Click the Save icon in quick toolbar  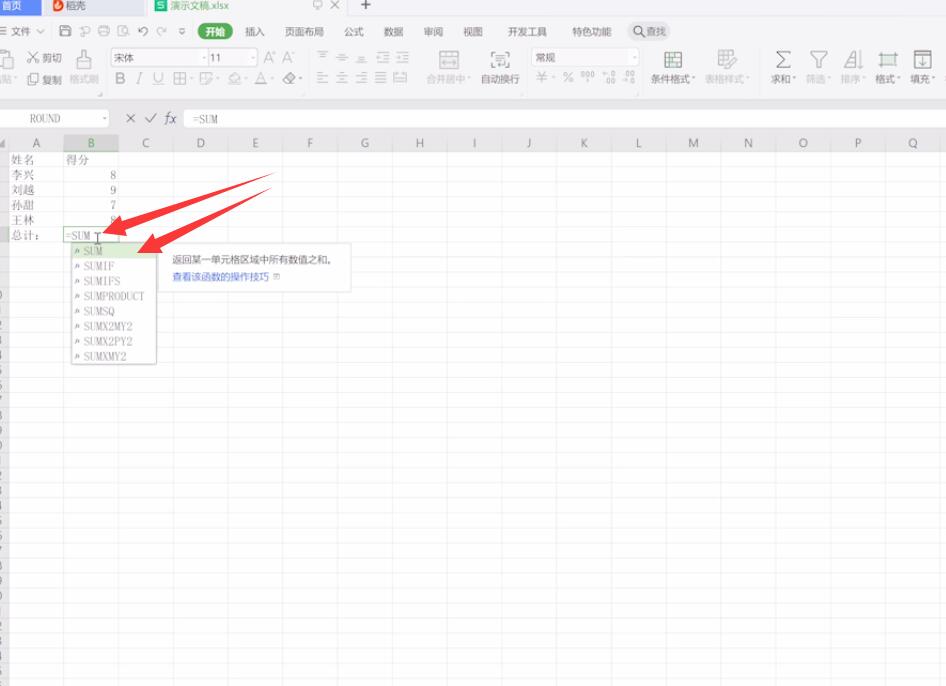(65, 31)
